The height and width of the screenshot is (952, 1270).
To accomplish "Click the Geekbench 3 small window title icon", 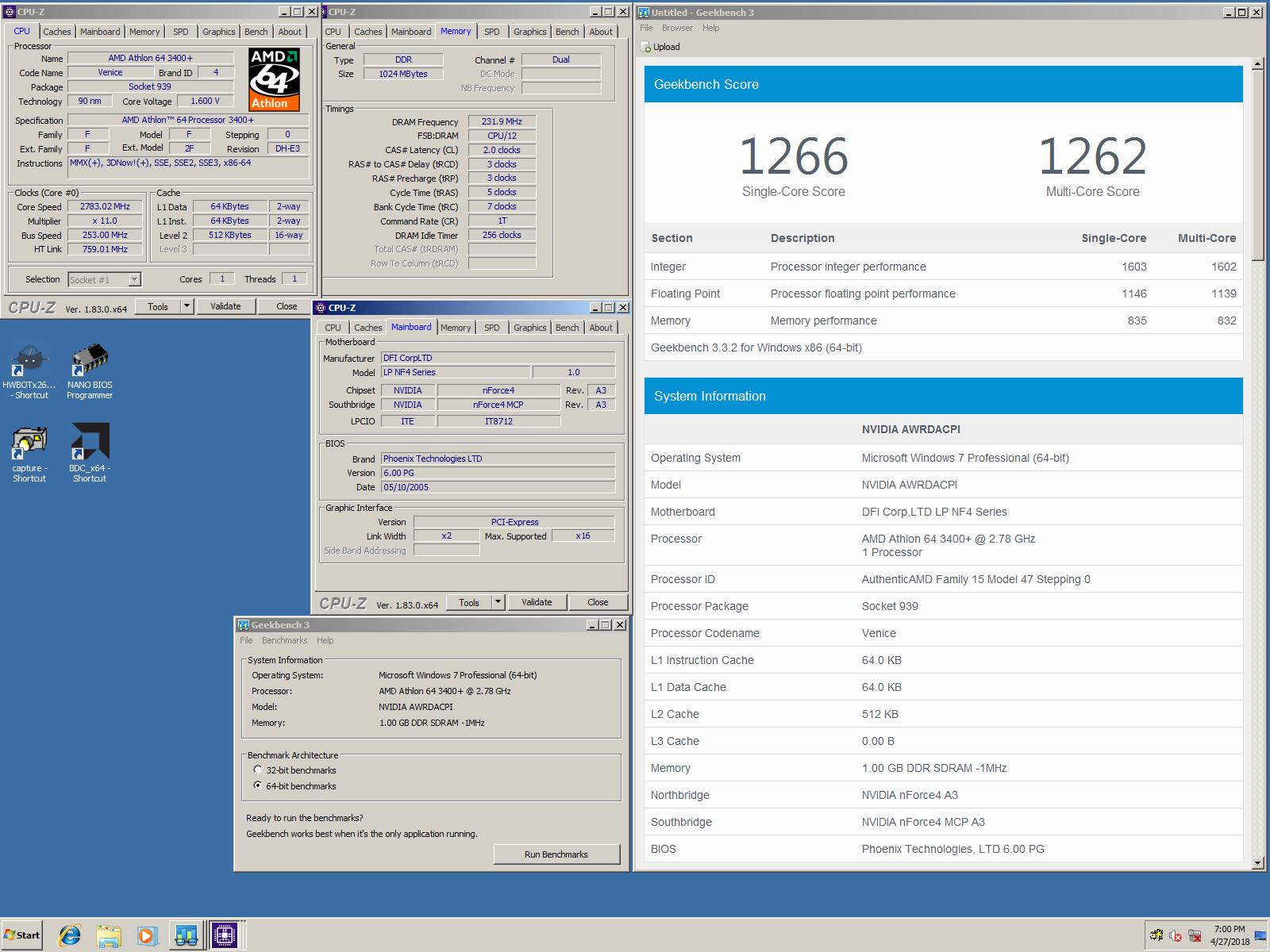I will coord(244,625).
